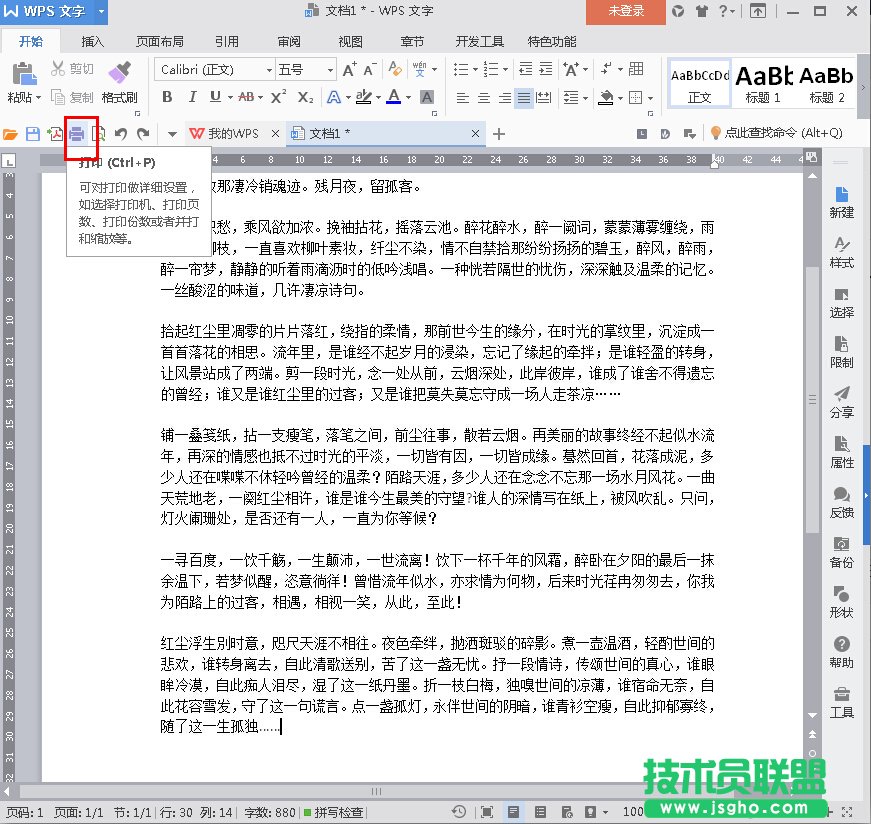Click the 未登录 login button
This screenshot has width=871, height=824.
coord(626,11)
